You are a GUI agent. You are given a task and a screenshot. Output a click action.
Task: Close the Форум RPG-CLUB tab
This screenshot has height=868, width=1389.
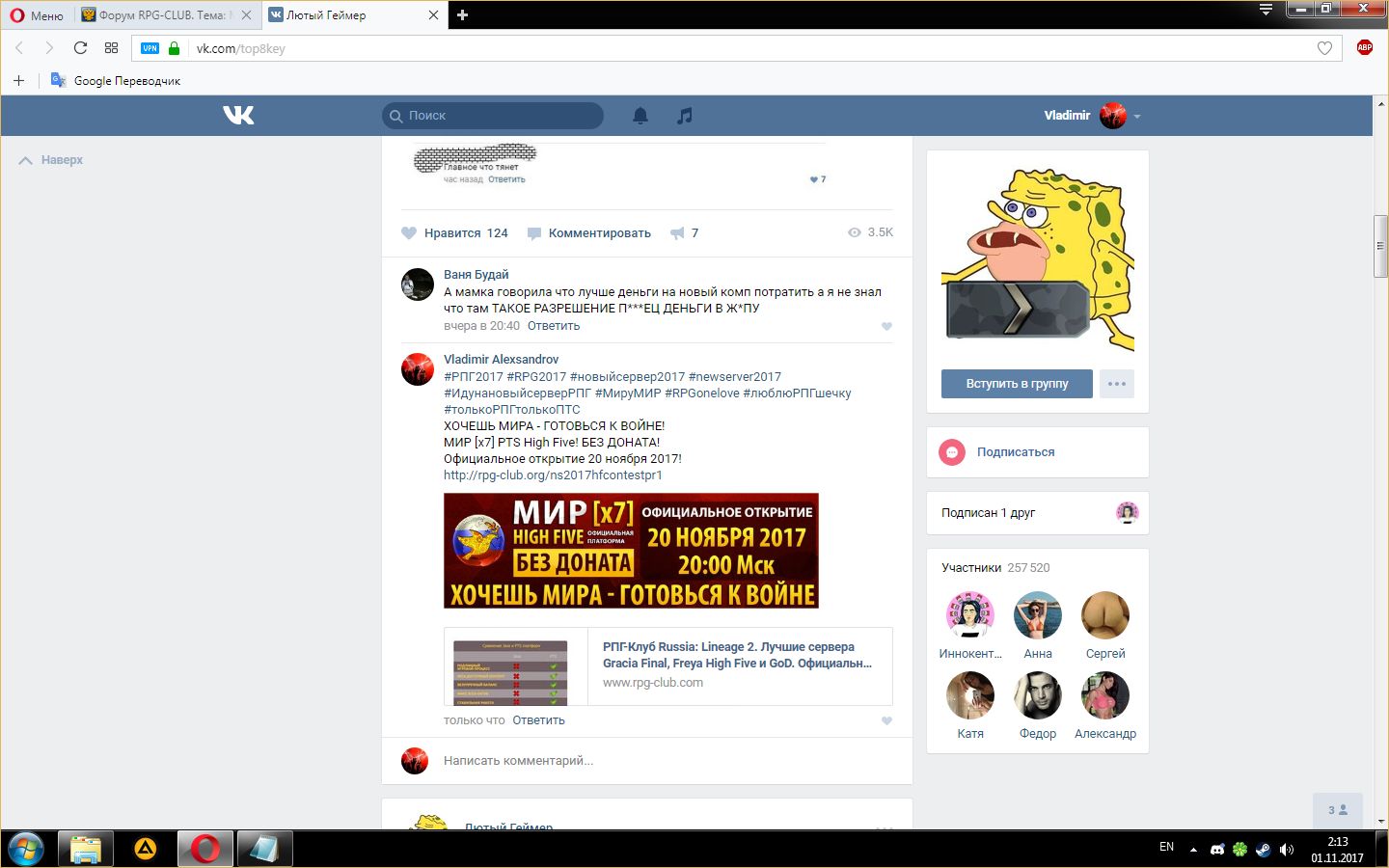click(247, 14)
